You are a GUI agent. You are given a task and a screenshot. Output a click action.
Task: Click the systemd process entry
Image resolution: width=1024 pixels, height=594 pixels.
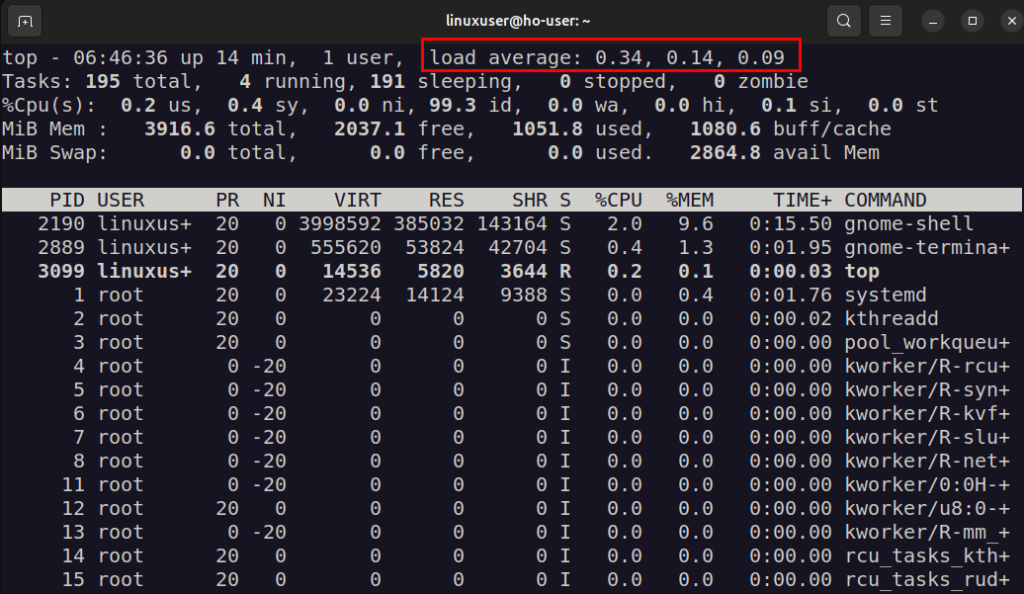tap(887, 294)
